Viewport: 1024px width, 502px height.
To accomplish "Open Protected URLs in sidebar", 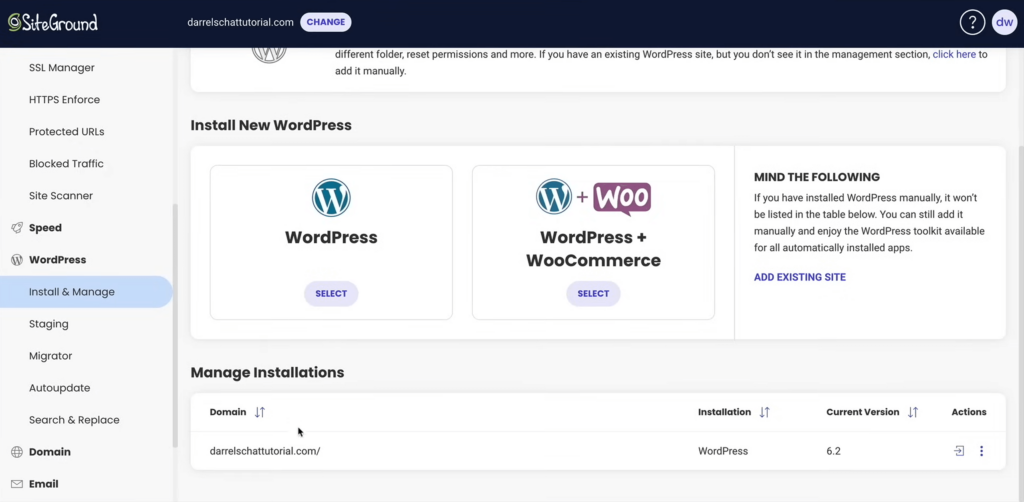I will point(67,132).
